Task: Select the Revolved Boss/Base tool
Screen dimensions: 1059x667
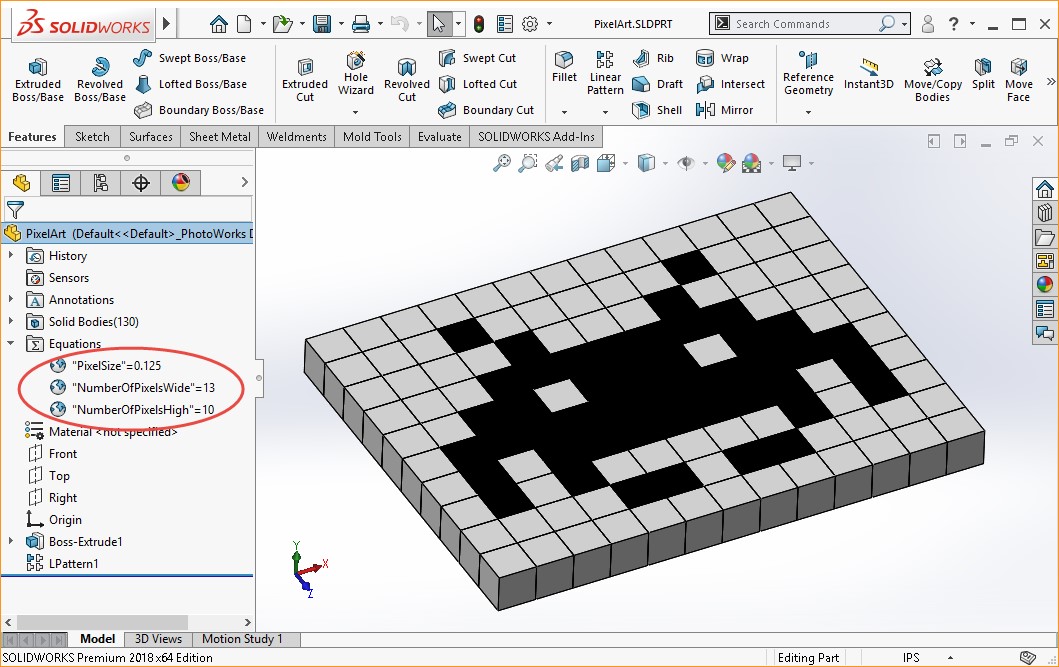Action: [x=100, y=80]
